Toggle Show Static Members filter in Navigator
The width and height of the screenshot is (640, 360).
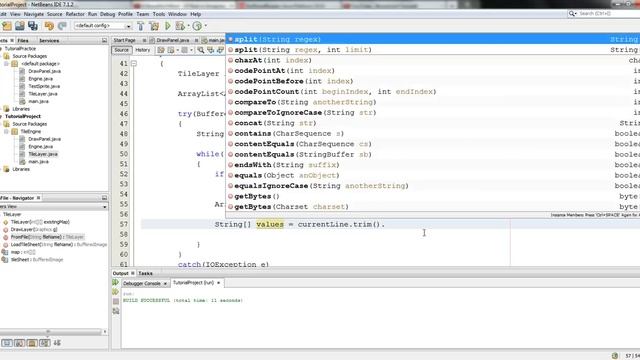coord(32,343)
